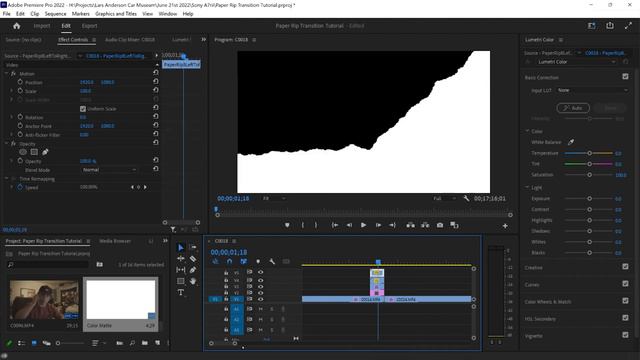Click the opacity pen mask tool
The width and height of the screenshot is (640, 360).
45,152
